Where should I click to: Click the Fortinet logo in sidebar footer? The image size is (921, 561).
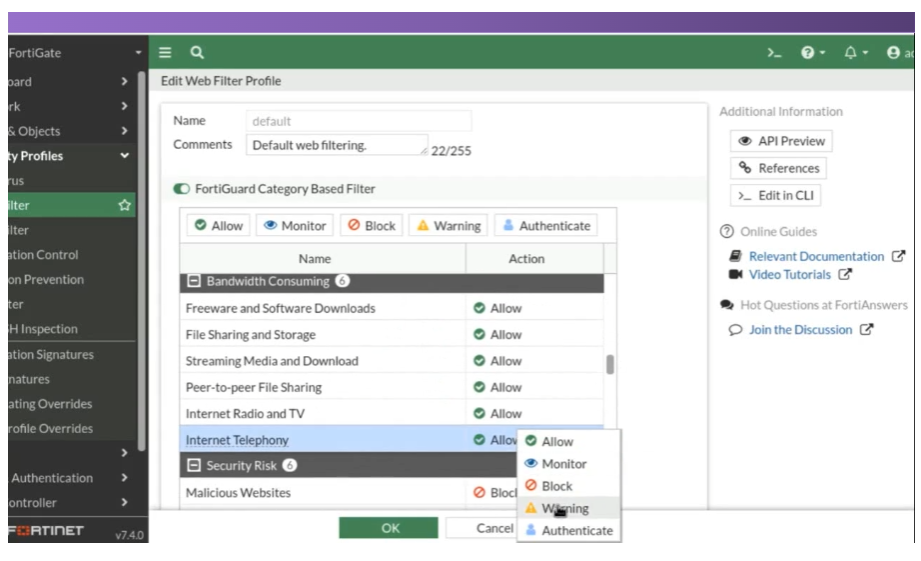46,530
